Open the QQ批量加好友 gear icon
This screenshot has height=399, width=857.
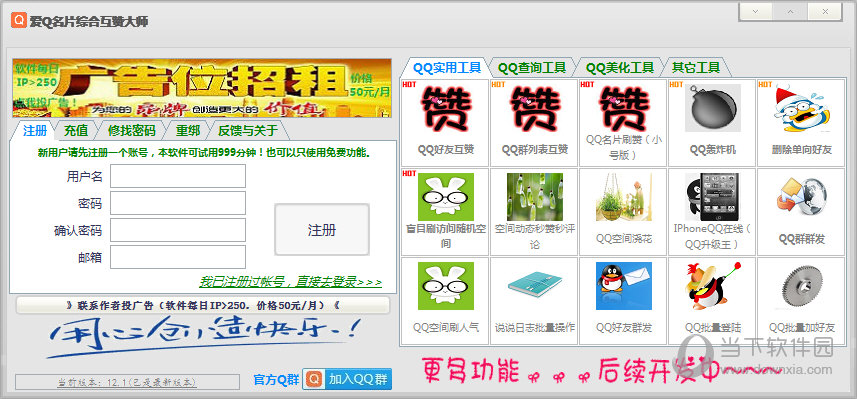(x=802, y=286)
